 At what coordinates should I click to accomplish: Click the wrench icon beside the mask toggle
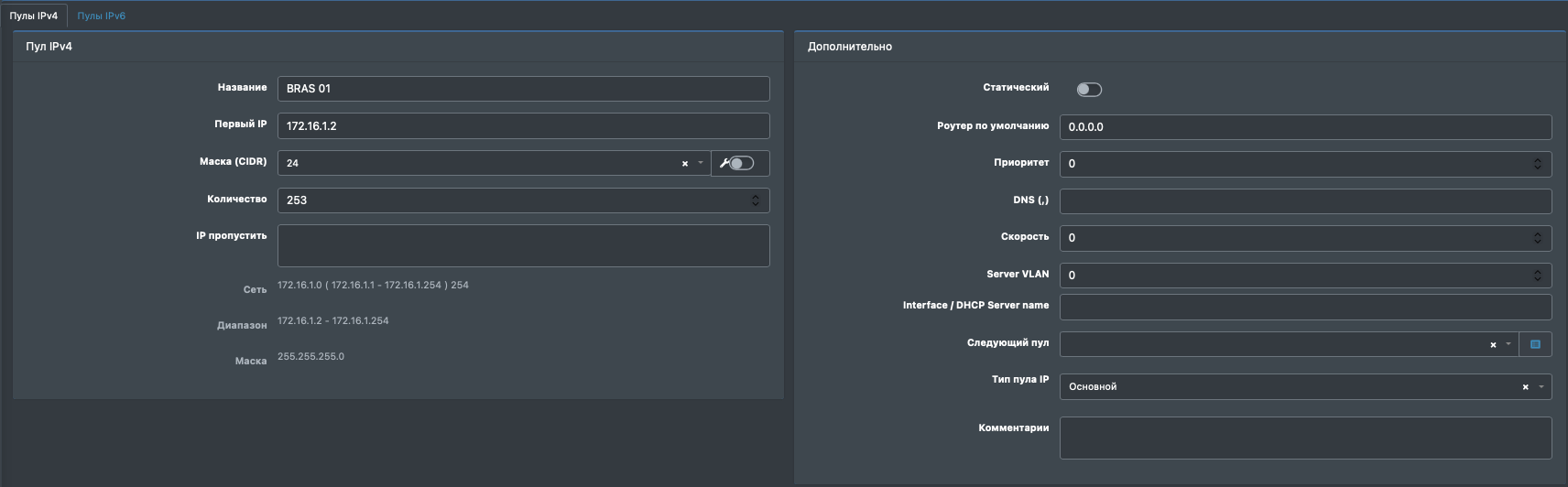(x=724, y=163)
